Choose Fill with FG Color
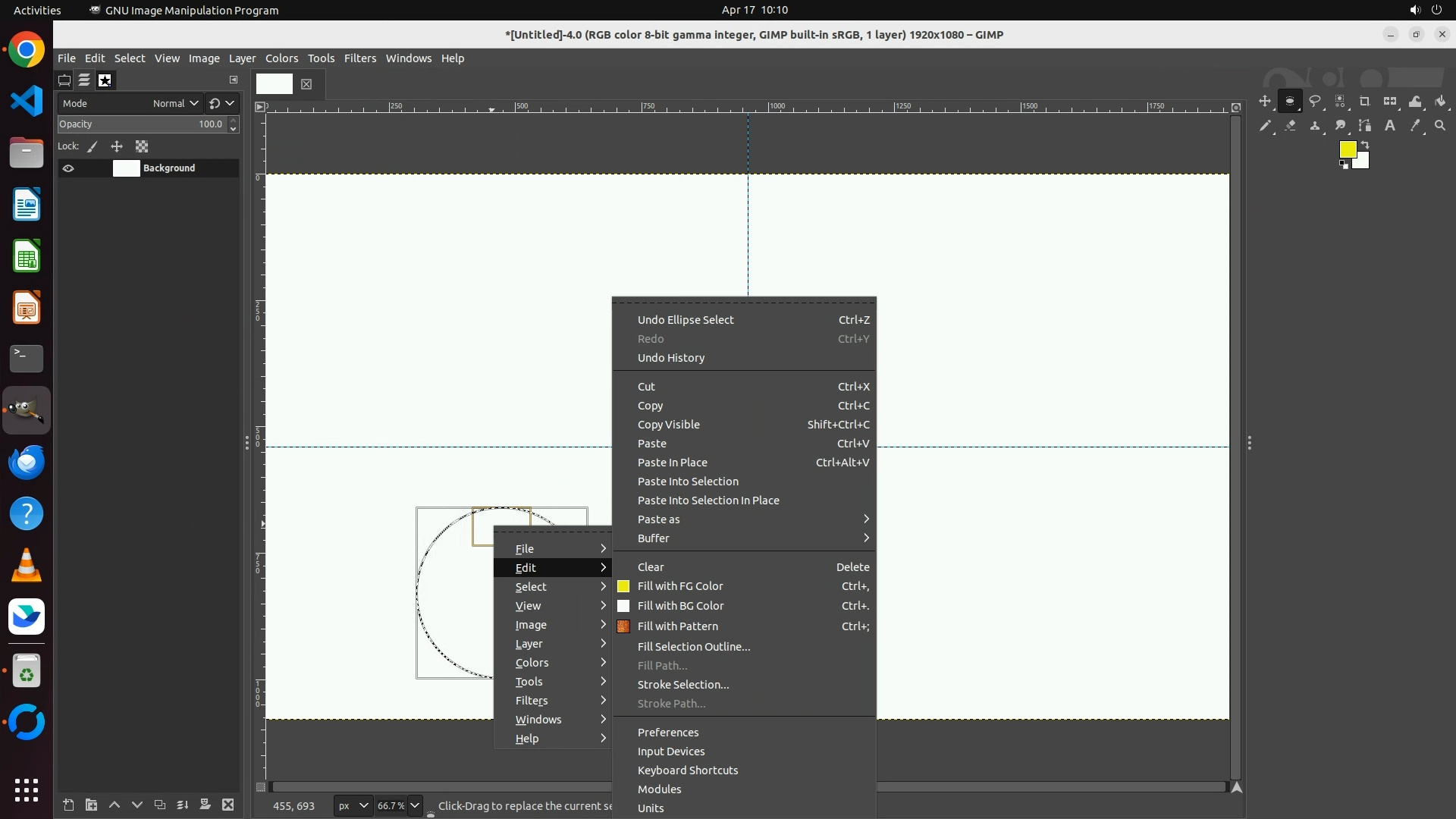Image resolution: width=1456 pixels, height=819 pixels. point(680,586)
